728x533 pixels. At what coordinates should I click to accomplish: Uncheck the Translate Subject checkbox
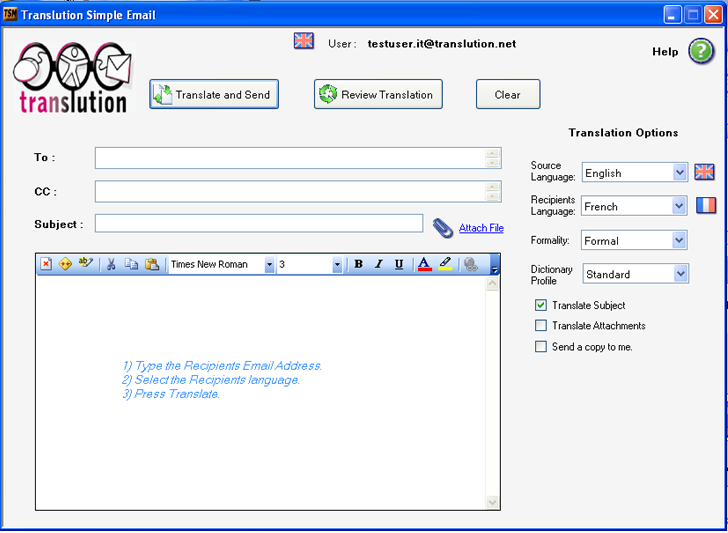[x=540, y=305]
